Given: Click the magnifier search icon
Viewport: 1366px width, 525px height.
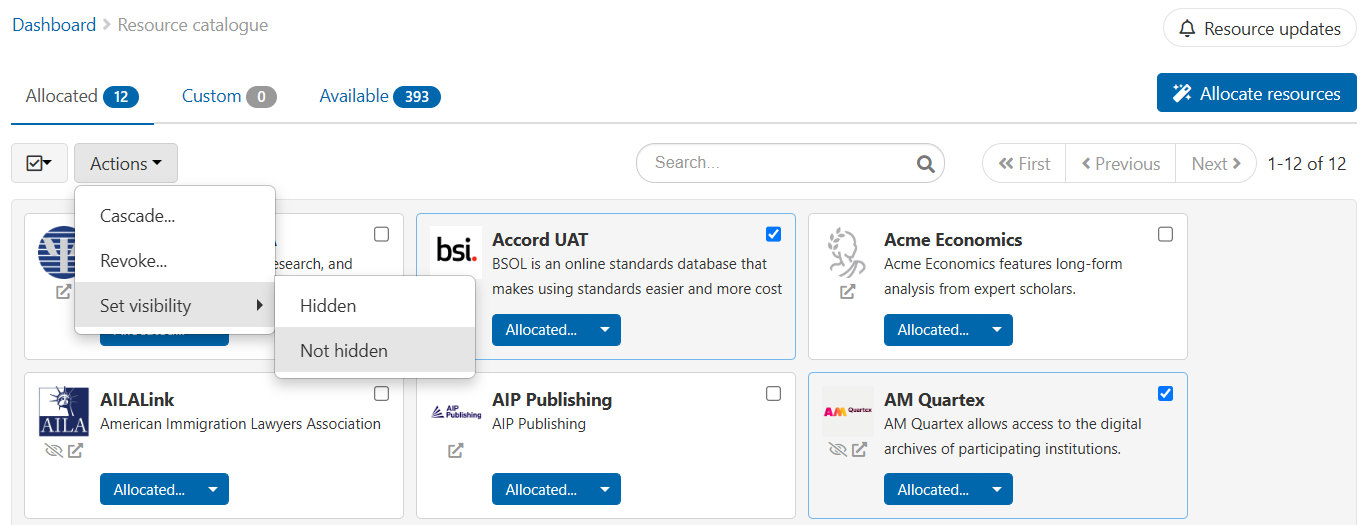Looking at the screenshot, I should [x=926, y=163].
